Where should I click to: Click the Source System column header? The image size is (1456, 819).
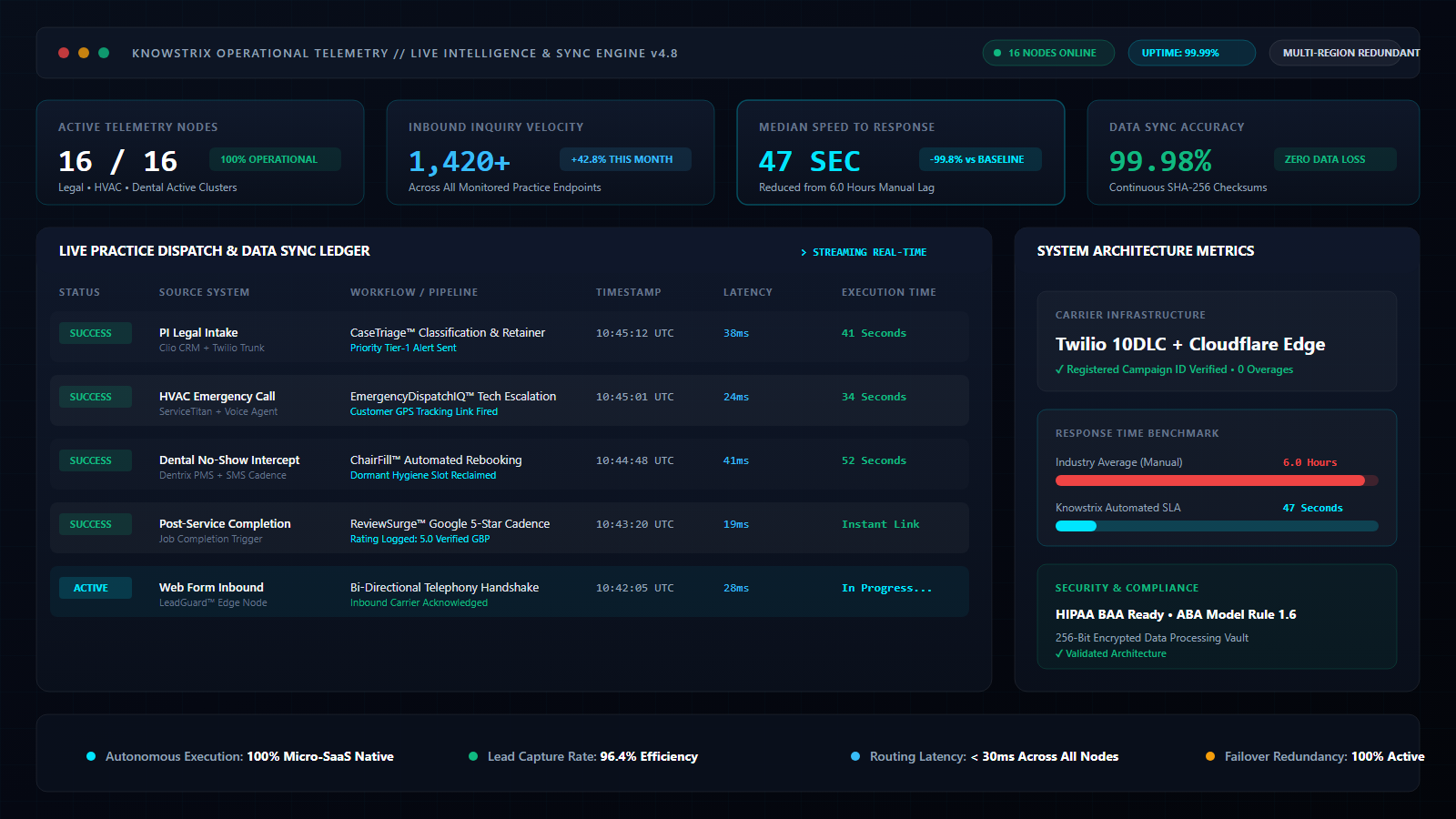[x=204, y=292]
